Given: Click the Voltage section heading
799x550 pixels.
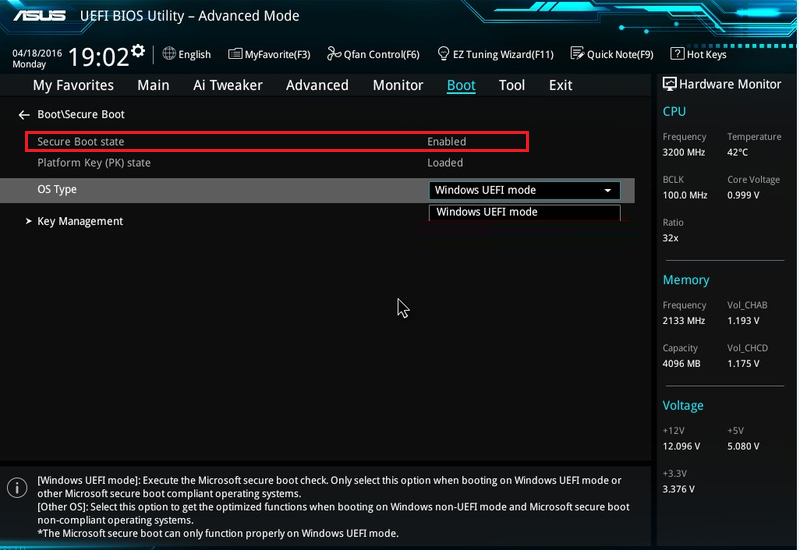Looking at the screenshot, I should click(x=683, y=406).
